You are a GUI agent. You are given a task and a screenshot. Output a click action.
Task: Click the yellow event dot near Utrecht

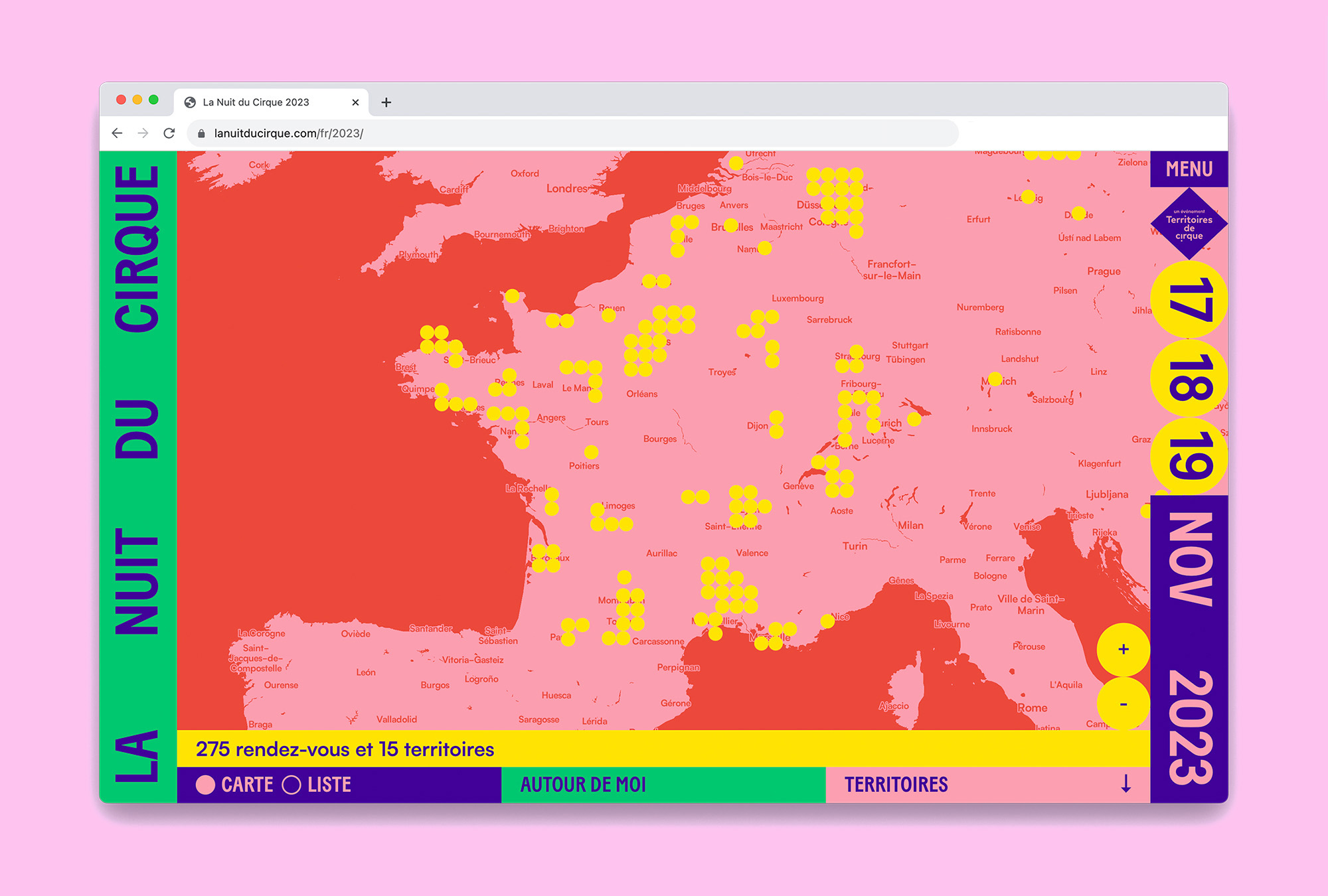coord(736,163)
